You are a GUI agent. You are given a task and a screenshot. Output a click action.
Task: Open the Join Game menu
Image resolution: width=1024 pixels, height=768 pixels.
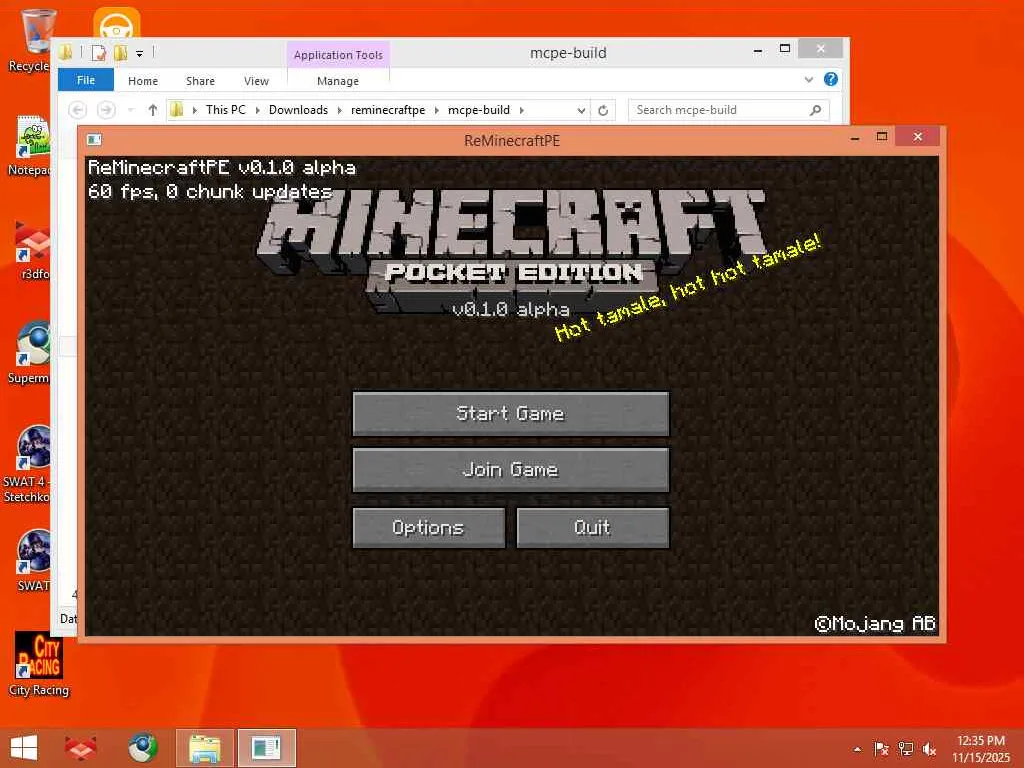click(511, 470)
